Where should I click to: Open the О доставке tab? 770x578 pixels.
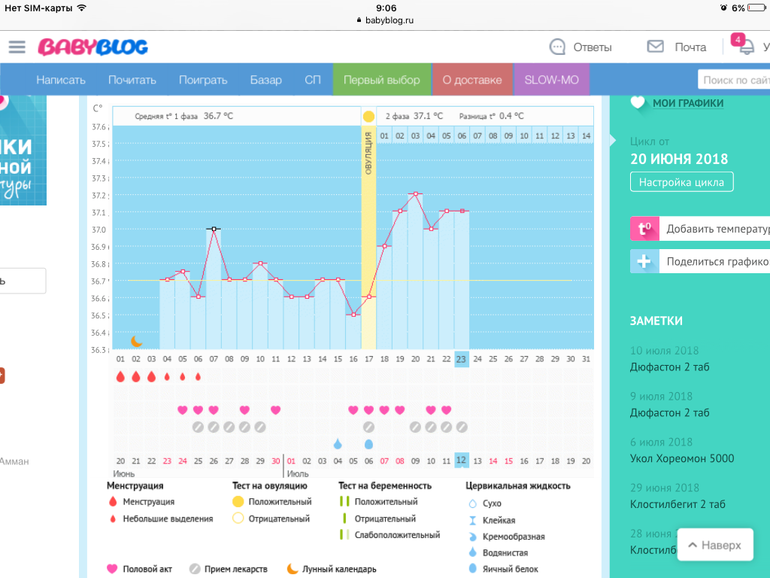point(472,80)
